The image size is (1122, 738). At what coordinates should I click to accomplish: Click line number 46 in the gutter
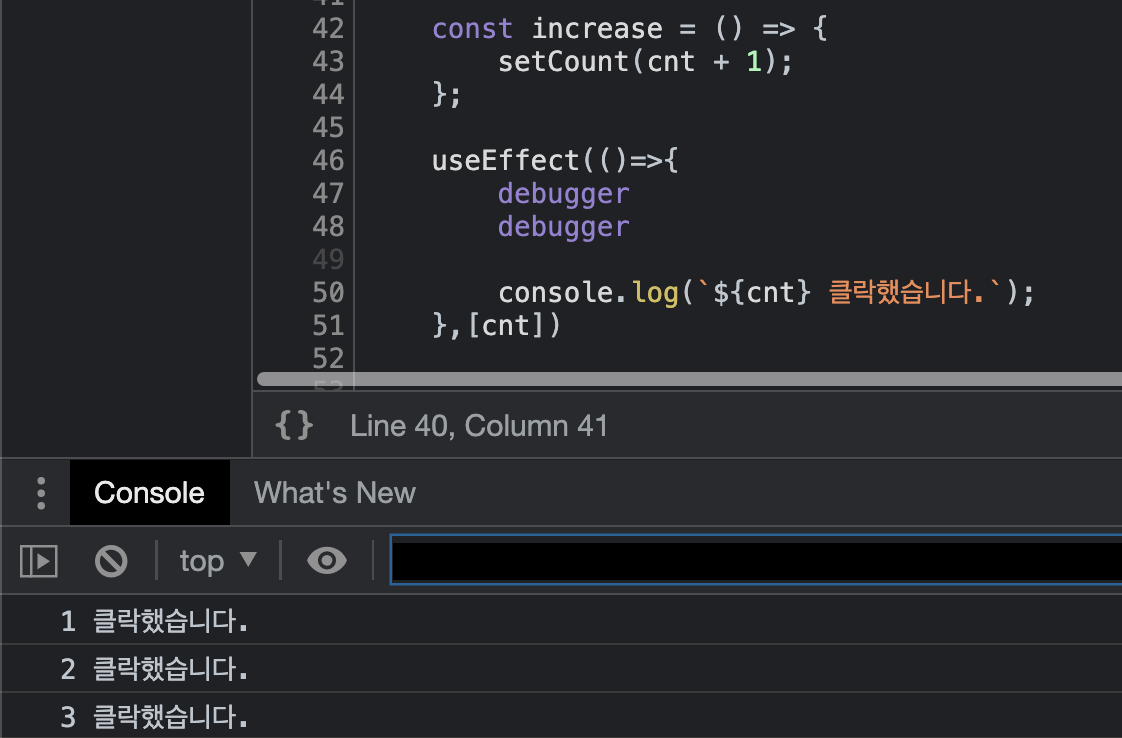coord(327,159)
